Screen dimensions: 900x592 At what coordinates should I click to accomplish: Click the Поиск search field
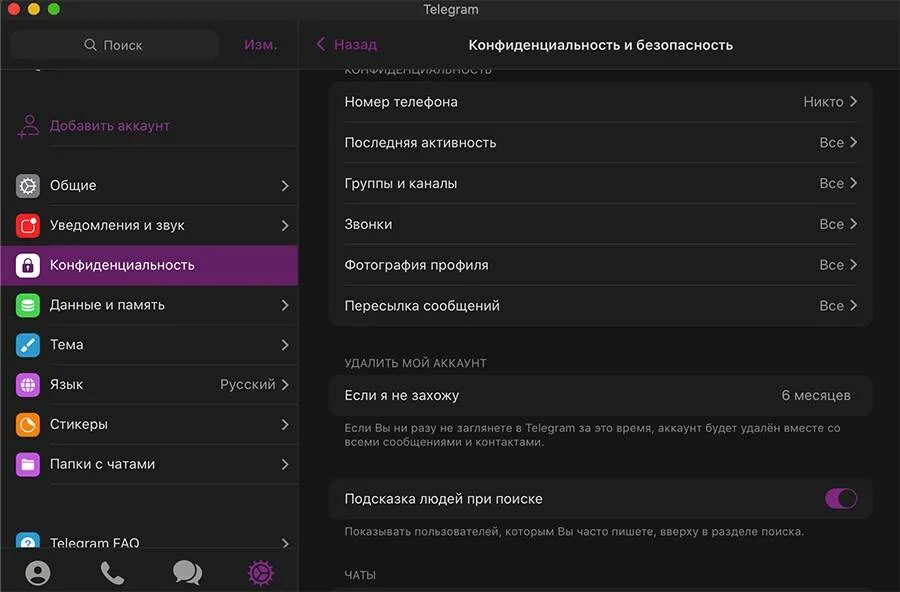[x=115, y=45]
